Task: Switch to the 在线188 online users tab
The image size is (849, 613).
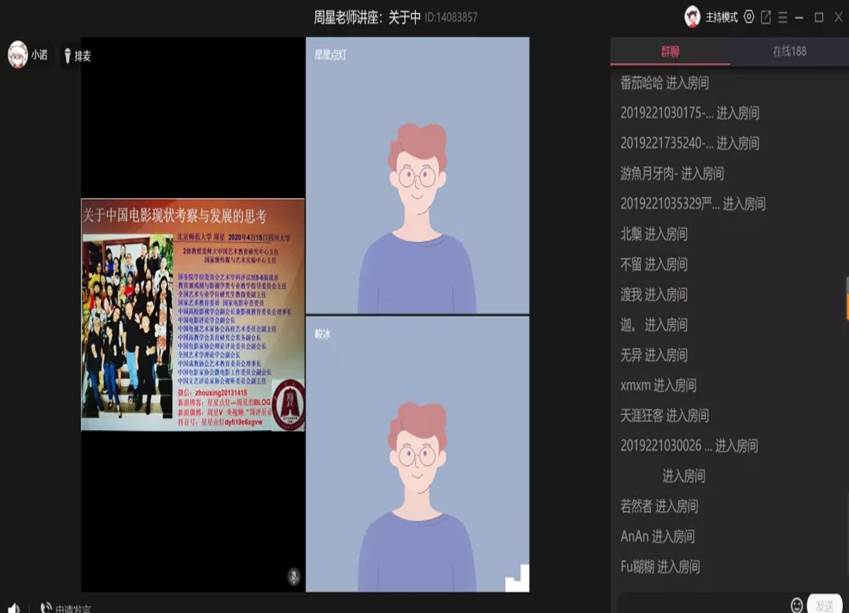Action: pyautogui.click(x=789, y=51)
